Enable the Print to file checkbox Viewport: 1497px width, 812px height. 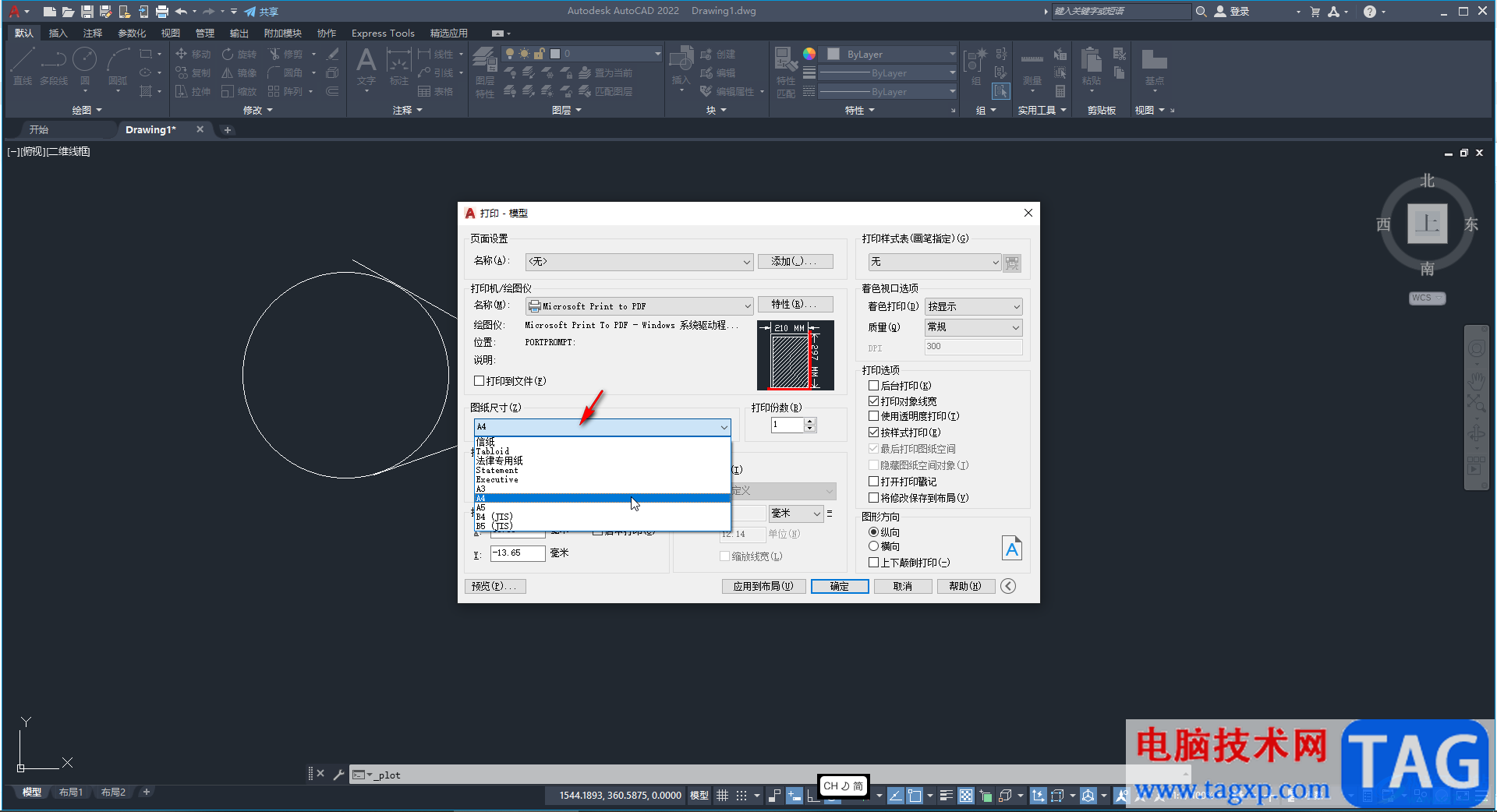pos(480,381)
